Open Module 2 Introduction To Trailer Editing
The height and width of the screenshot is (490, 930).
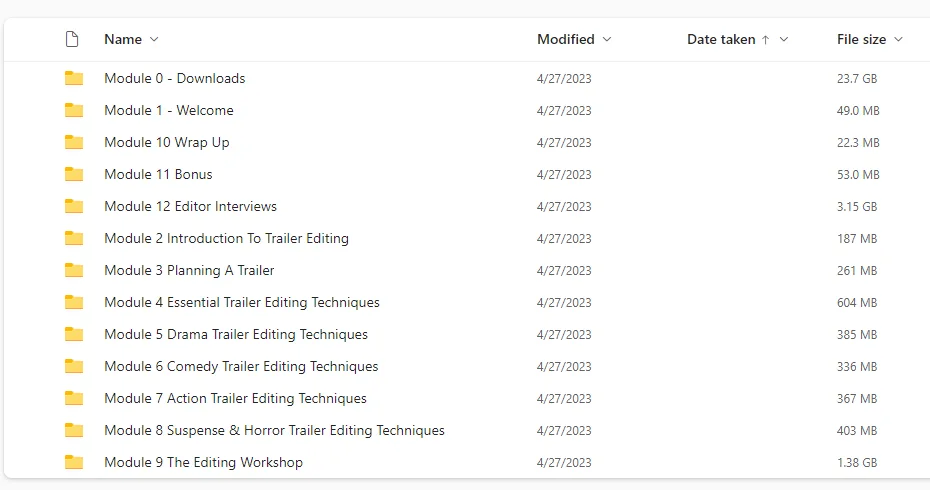click(226, 238)
